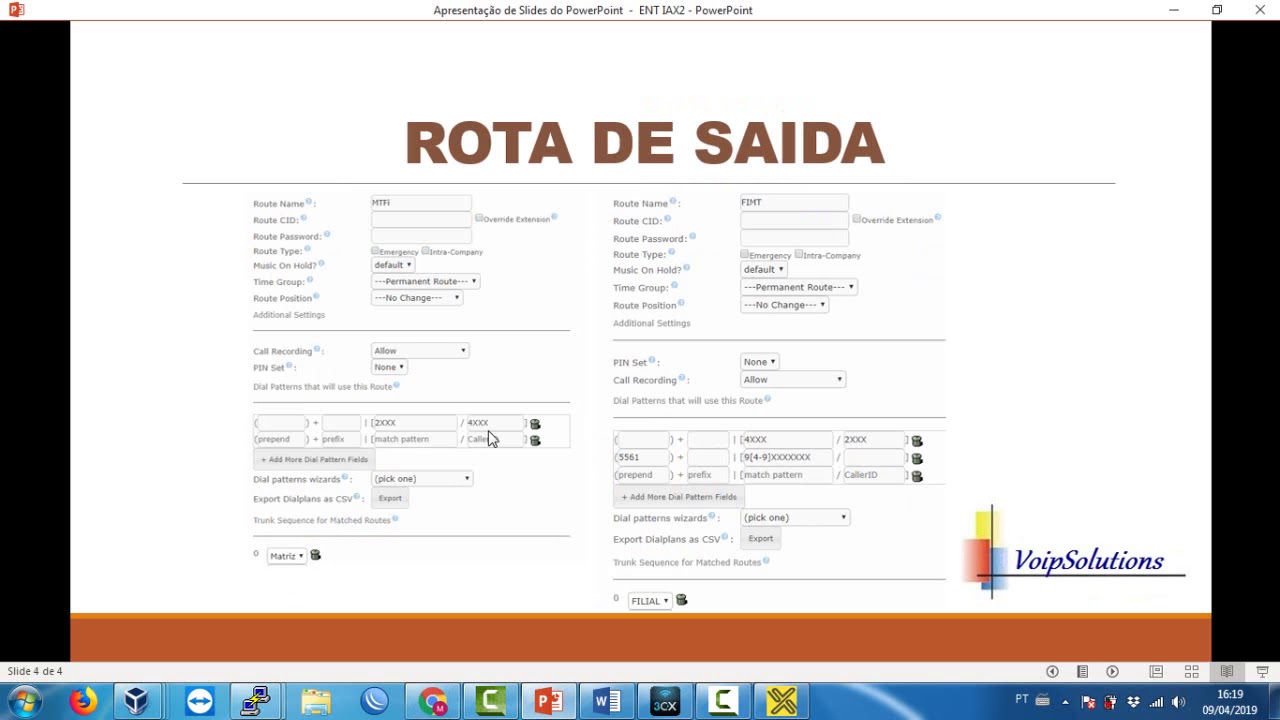This screenshot has width=1280, height=720.
Task: Open Call Recording dropdown in FIMT route
Action: (793, 380)
